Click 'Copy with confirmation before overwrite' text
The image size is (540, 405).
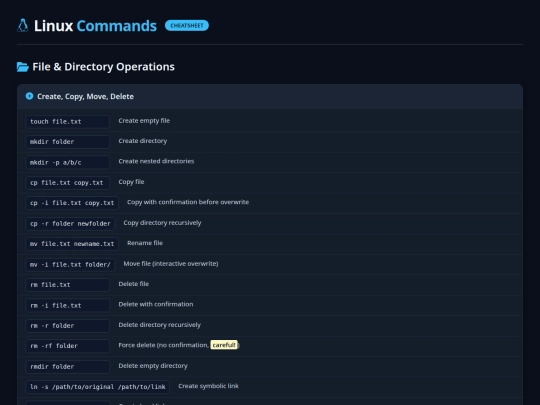188,202
